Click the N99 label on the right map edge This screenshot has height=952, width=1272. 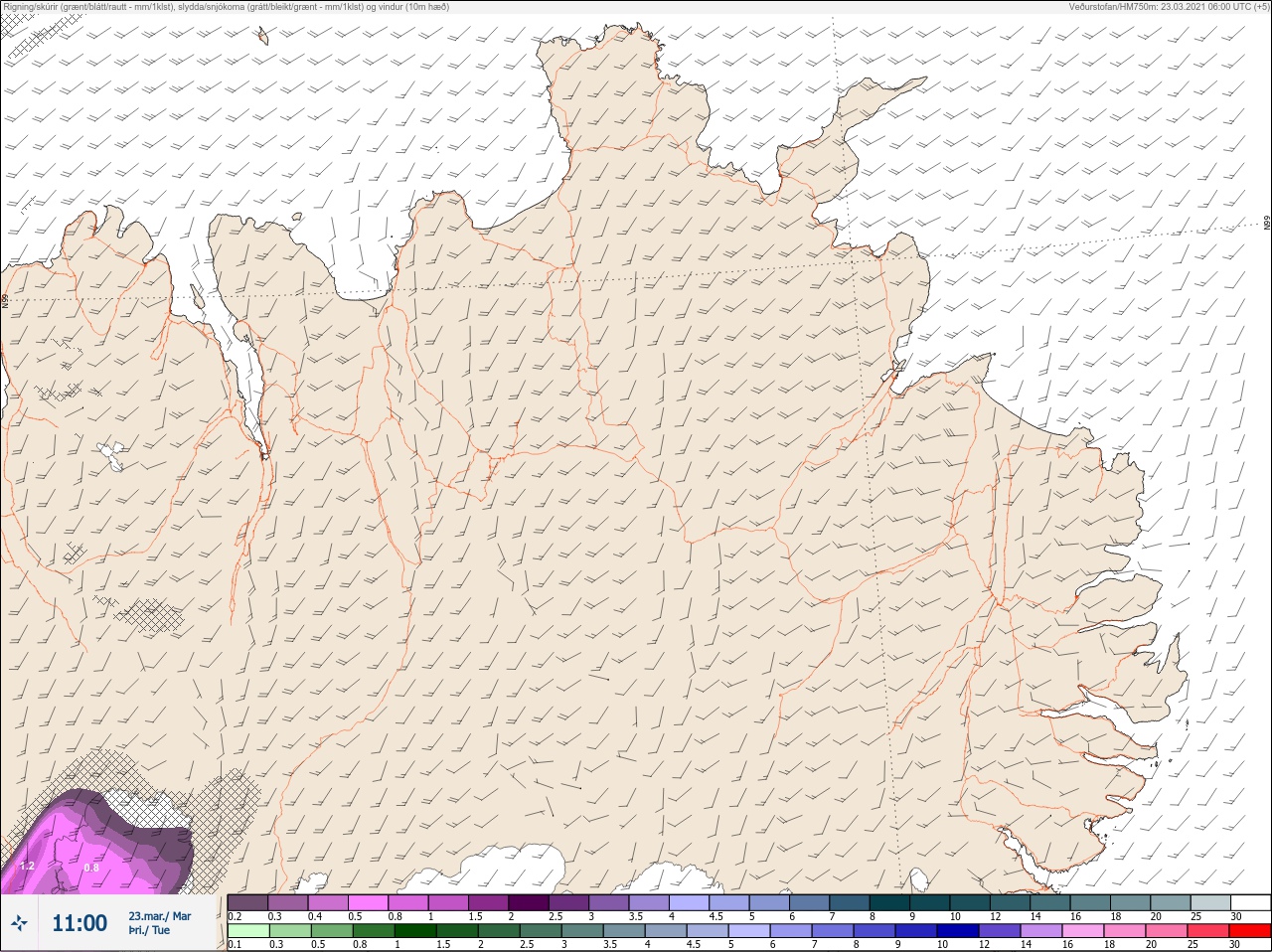click(1267, 224)
